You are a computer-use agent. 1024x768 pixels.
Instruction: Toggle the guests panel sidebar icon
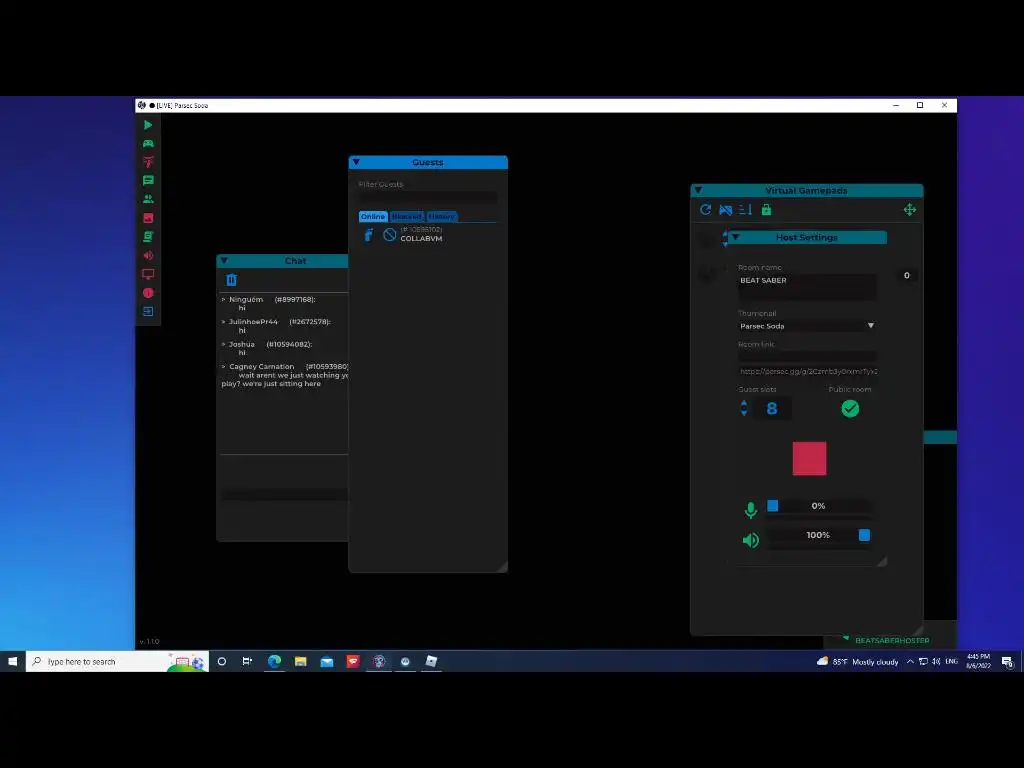pos(148,199)
